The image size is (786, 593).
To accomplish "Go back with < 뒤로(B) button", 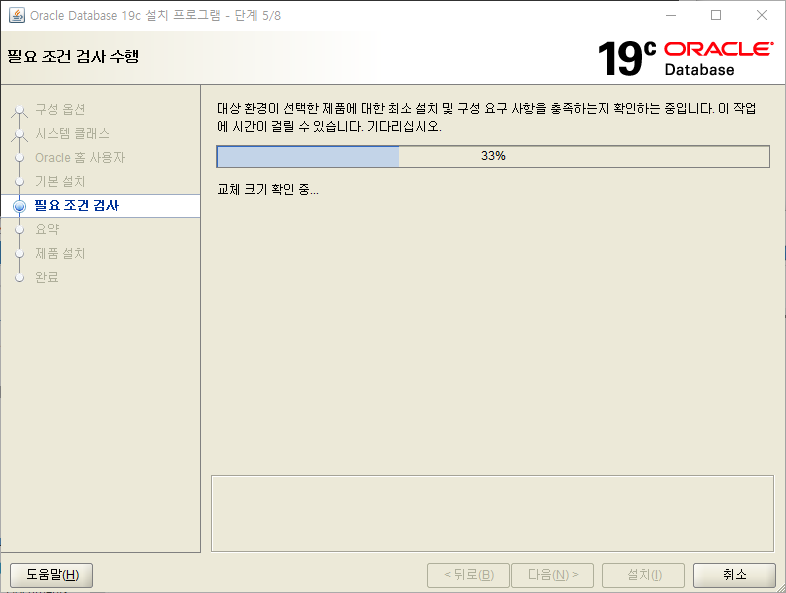I will tap(468, 574).
